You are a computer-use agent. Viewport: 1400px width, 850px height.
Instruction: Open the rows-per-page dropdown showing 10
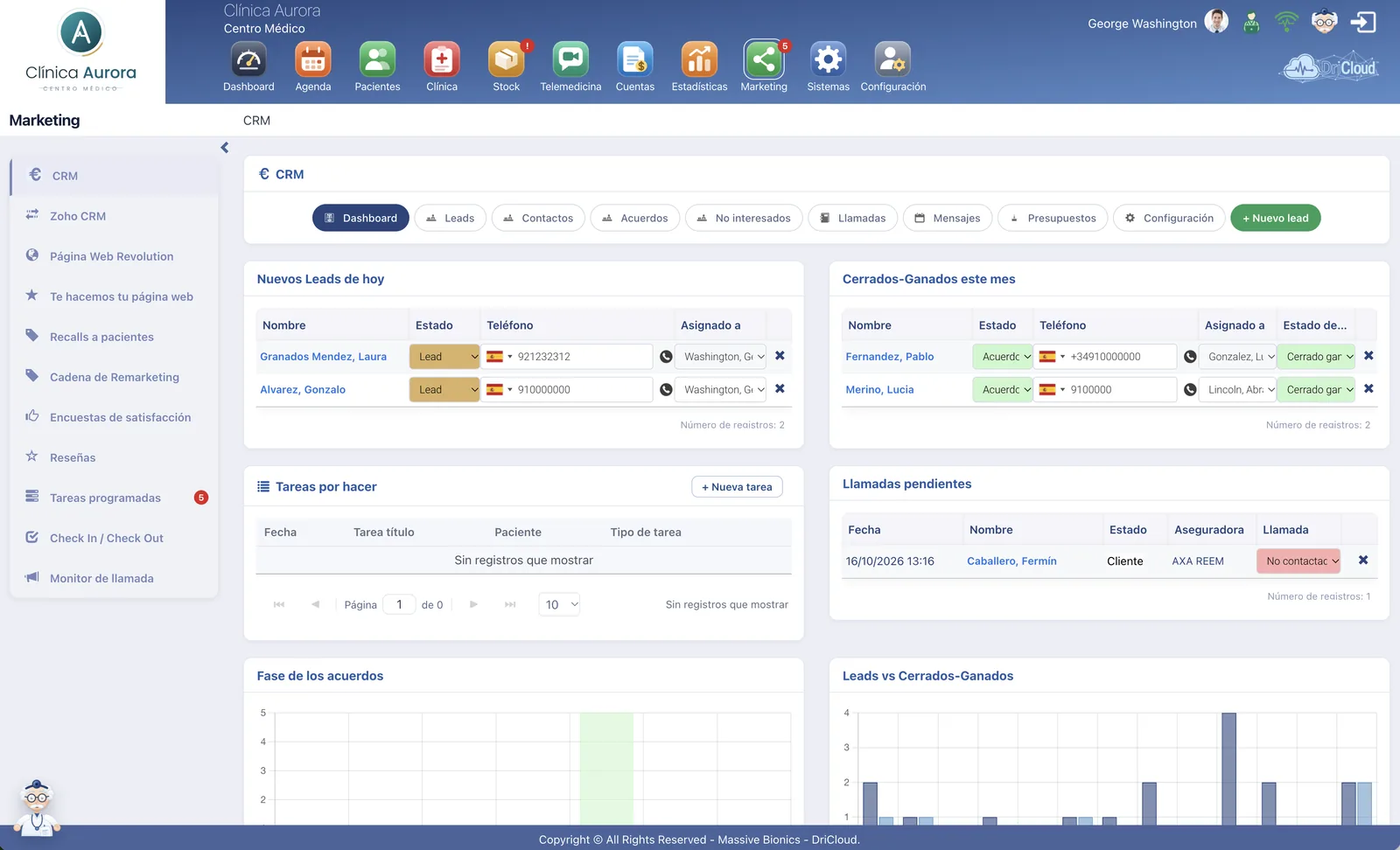point(559,604)
